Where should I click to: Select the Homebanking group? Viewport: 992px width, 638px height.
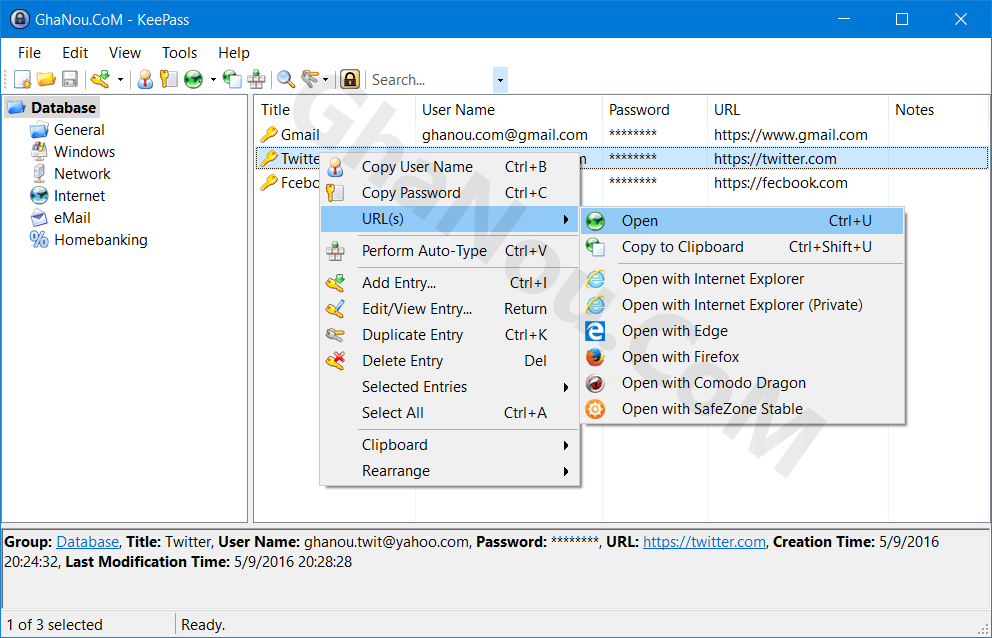(x=101, y=240)
